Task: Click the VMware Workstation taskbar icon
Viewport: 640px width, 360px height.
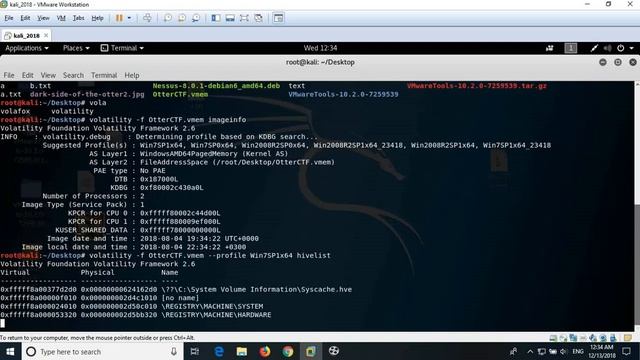Action: (311, 351)
